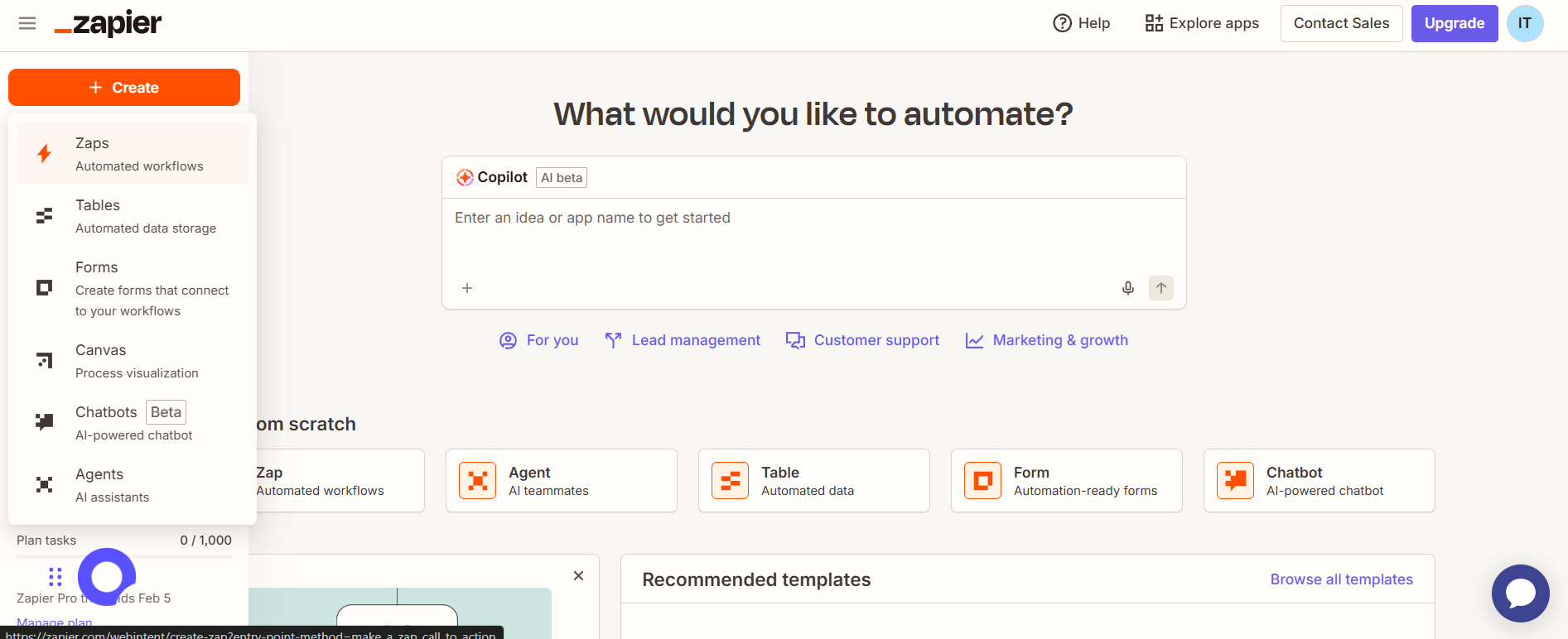Click the Form card orange icon
This screenshot has height=639, width=1568.
(x=983, y=481)
